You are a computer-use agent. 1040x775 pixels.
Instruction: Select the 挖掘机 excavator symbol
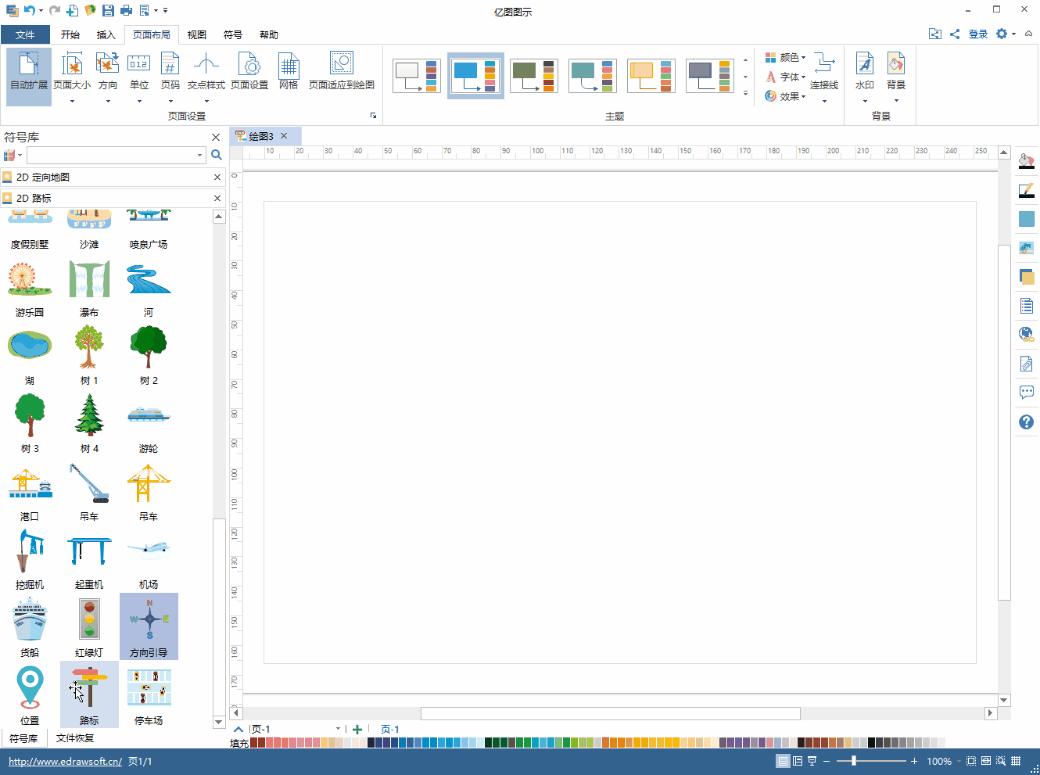click(x=29, y=560)
